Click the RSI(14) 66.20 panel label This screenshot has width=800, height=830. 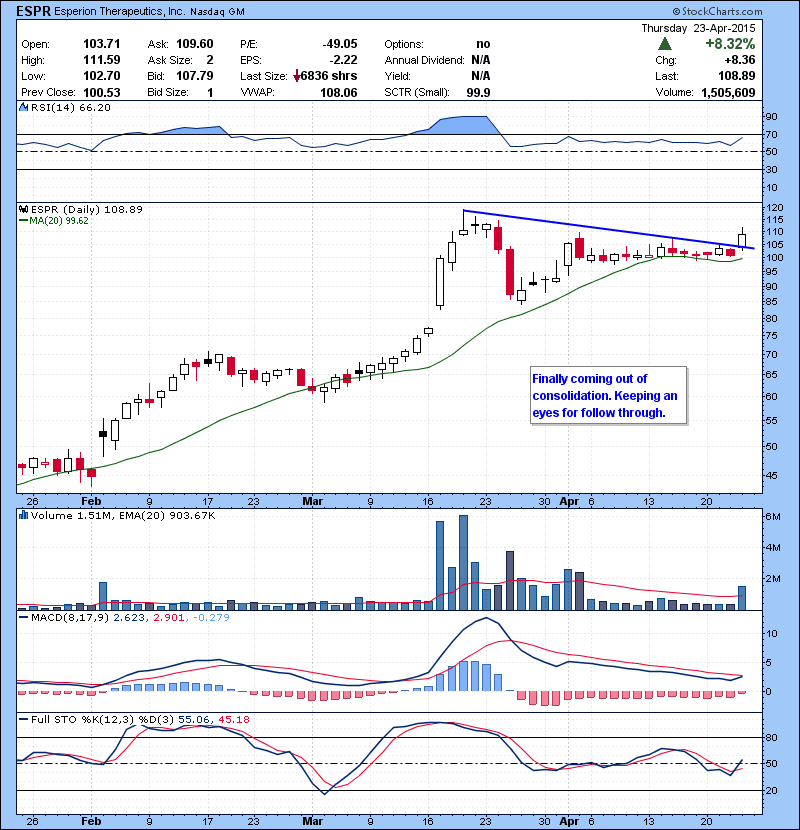71,107
